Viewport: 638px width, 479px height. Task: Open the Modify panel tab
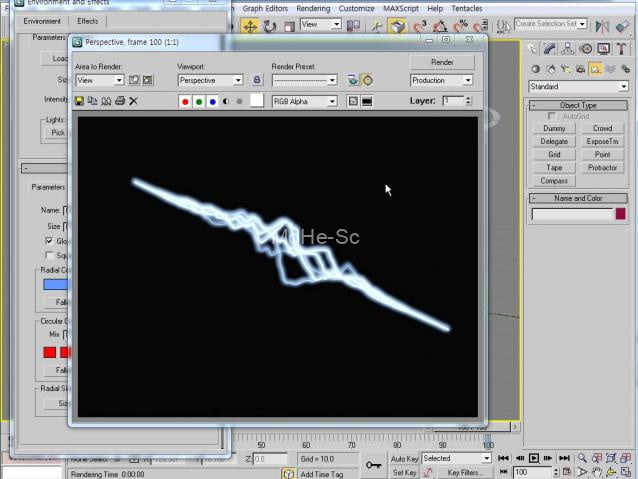click(x=551, y=48)
